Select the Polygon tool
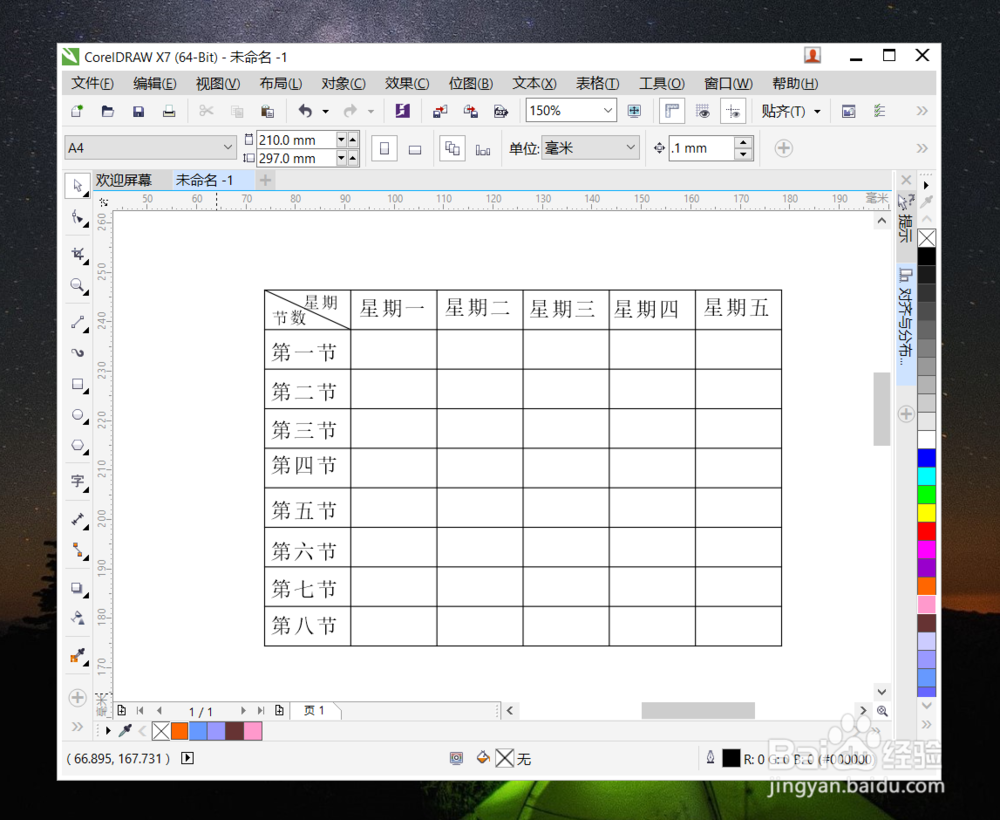 coord(77,445)
